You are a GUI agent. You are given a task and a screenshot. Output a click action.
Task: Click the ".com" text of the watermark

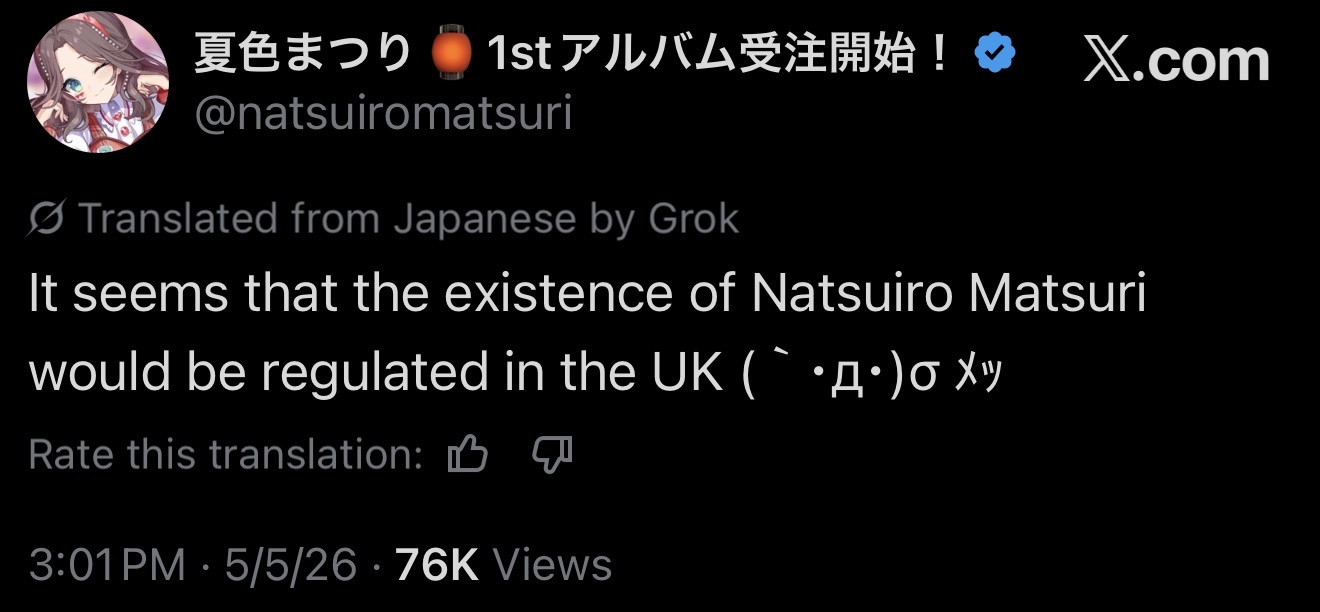(x=1203, y=60)
